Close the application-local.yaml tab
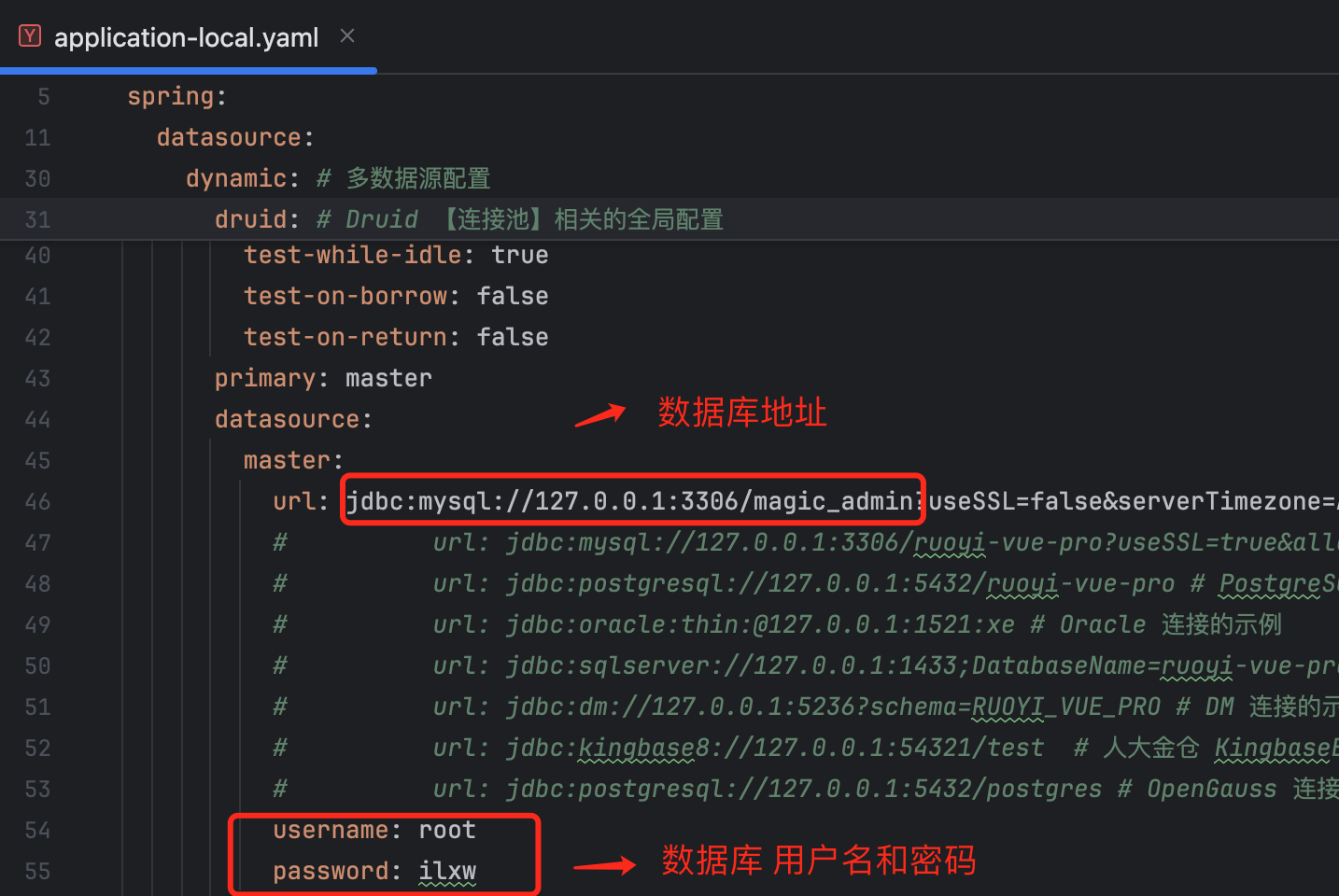1339x896 pixels. [x=346, y=35]
